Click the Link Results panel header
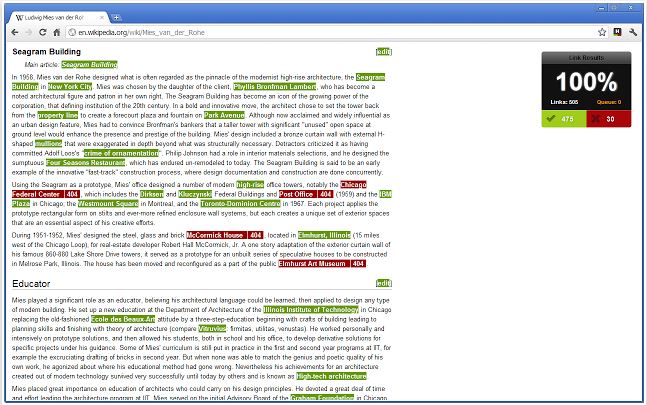647x405 pixels. (x=586, y=58)
